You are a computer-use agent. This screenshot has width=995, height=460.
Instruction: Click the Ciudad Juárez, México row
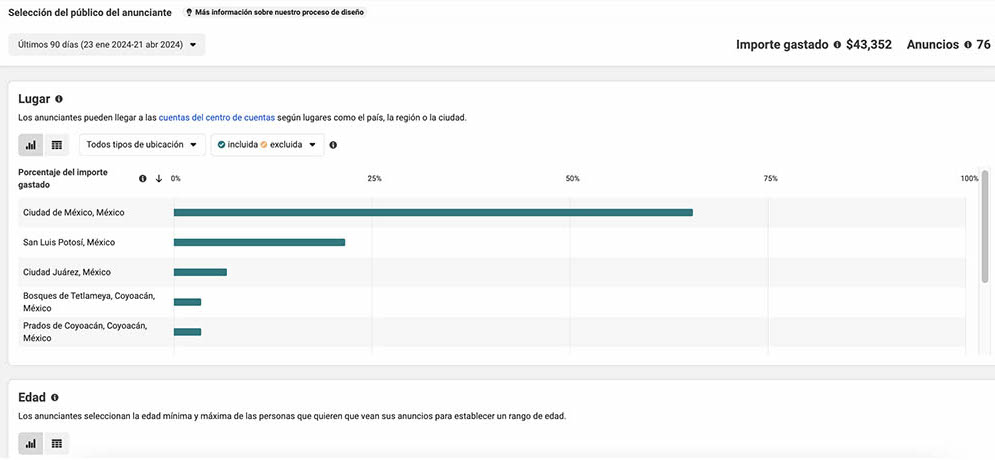(492, 272)
